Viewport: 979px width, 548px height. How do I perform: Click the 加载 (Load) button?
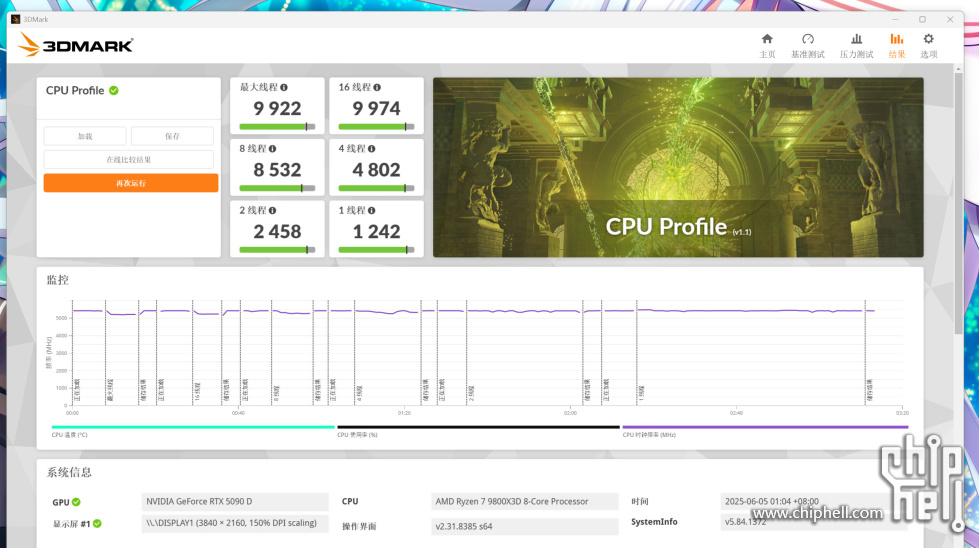coord(85,136)
